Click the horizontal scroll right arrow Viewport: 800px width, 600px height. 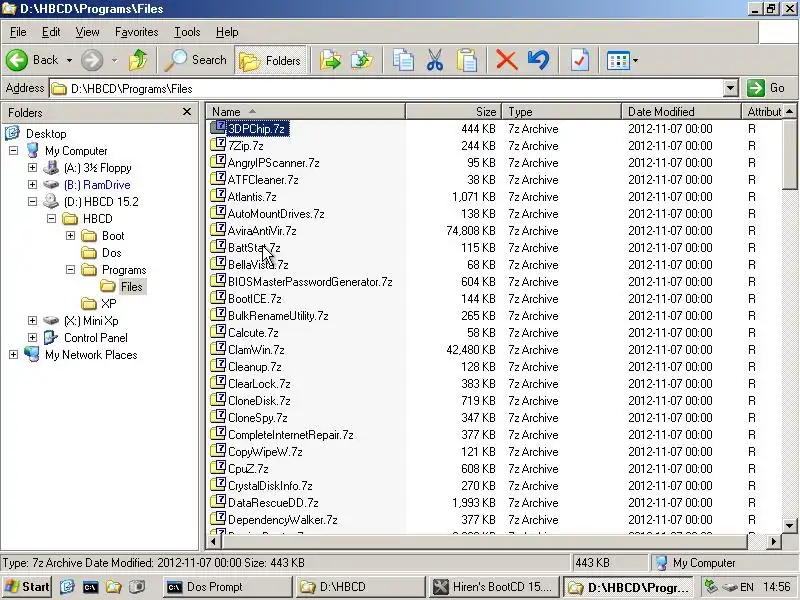(x=774, y=541)
